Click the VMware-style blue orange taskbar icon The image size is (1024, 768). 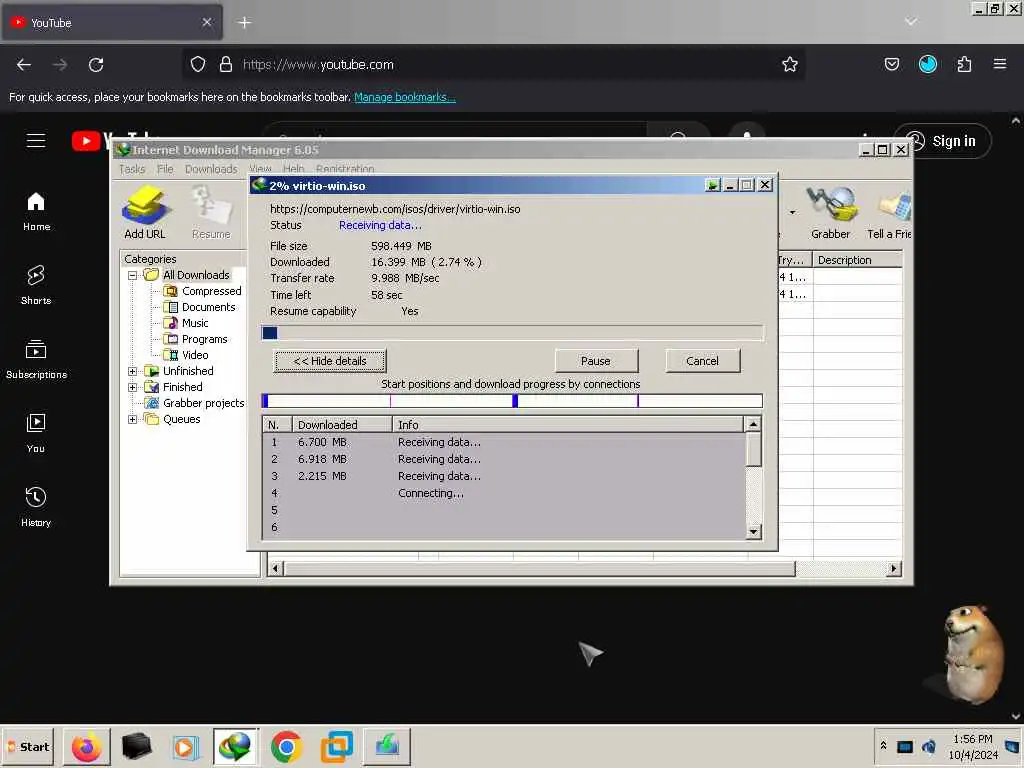point(336,746)
